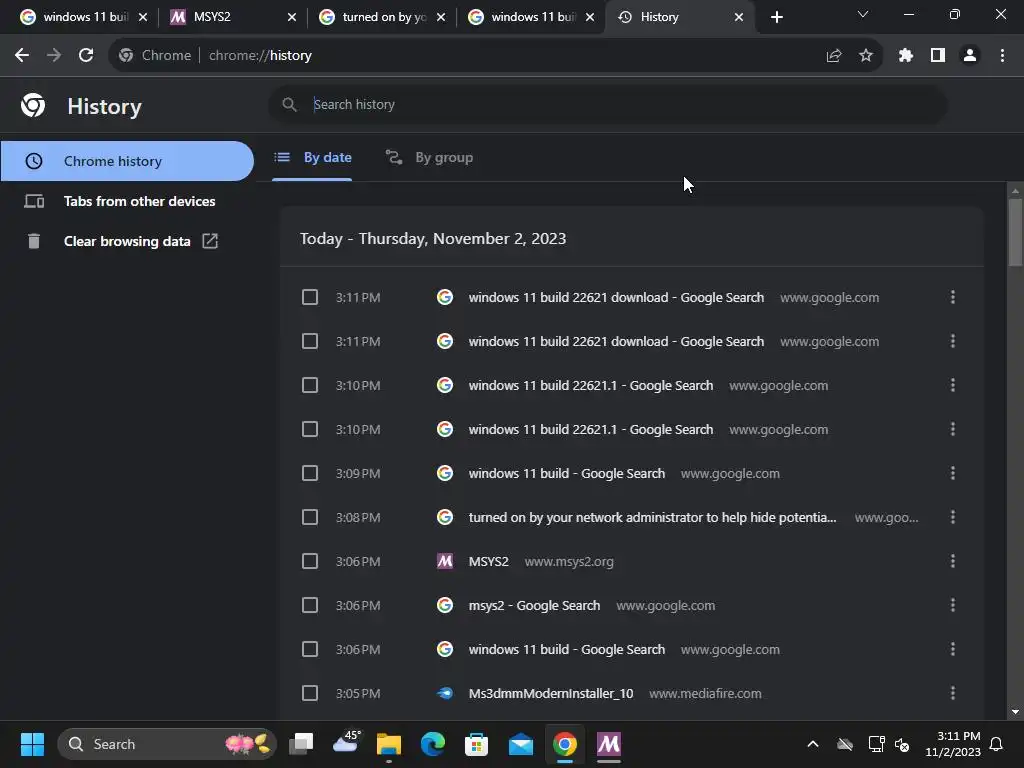Open Task View on taskbar
Screen dimensions: 1024x768
tap(301, 744)
